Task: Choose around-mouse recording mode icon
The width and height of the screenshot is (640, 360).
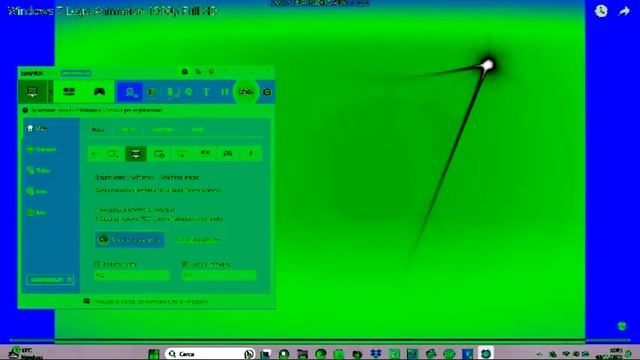Action: click(x=182, y=153)
